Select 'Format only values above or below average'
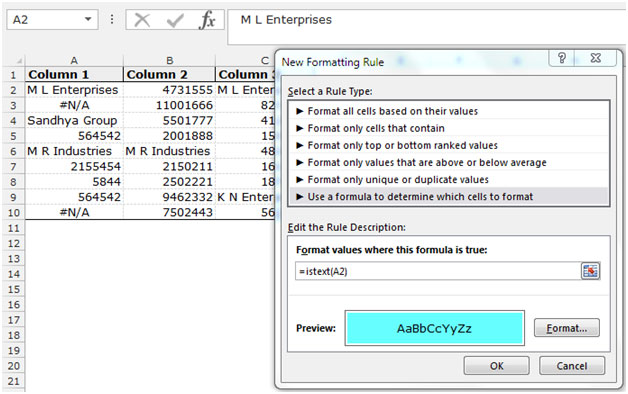 tap(449, 163)
